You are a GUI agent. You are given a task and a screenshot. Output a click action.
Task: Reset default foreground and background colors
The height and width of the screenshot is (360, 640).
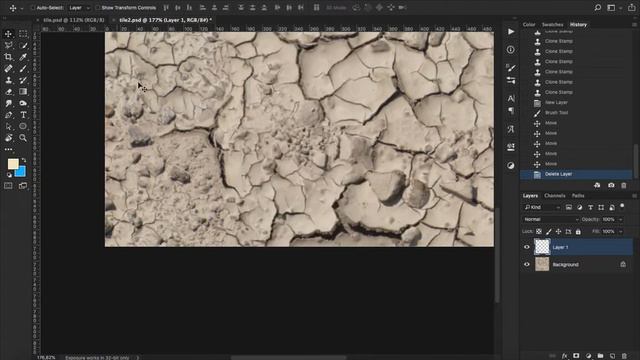pos(9,175)
